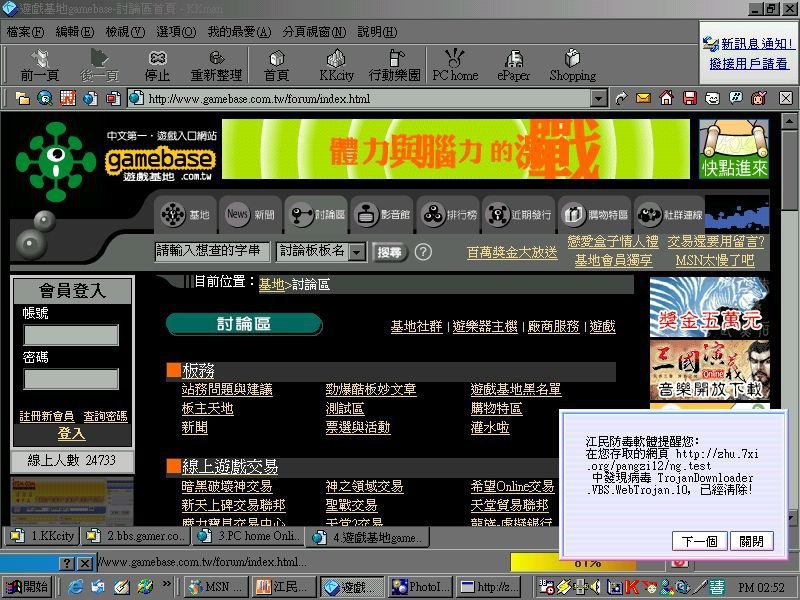This screenshot has height=600, width=800.
Task: Open the 選項(O) menu
Action: 176,32
